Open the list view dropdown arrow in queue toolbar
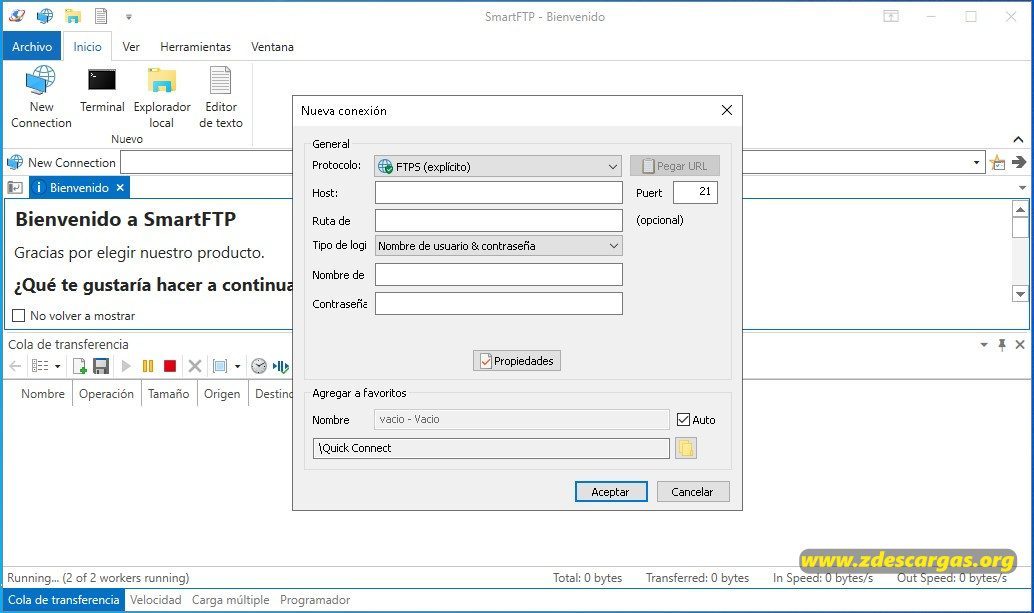This screenshot has width=1034, height=613. click(x=57, y=366)
